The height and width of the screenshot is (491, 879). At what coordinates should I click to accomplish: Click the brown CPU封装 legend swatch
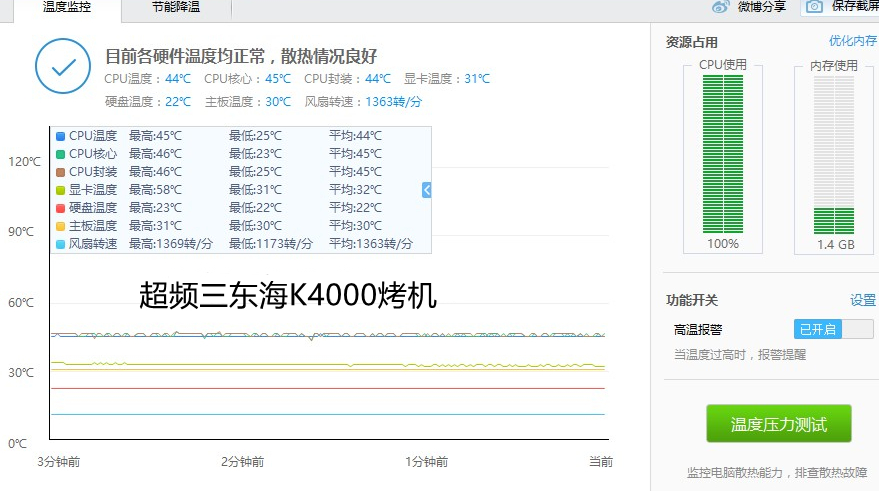point(61,172)
